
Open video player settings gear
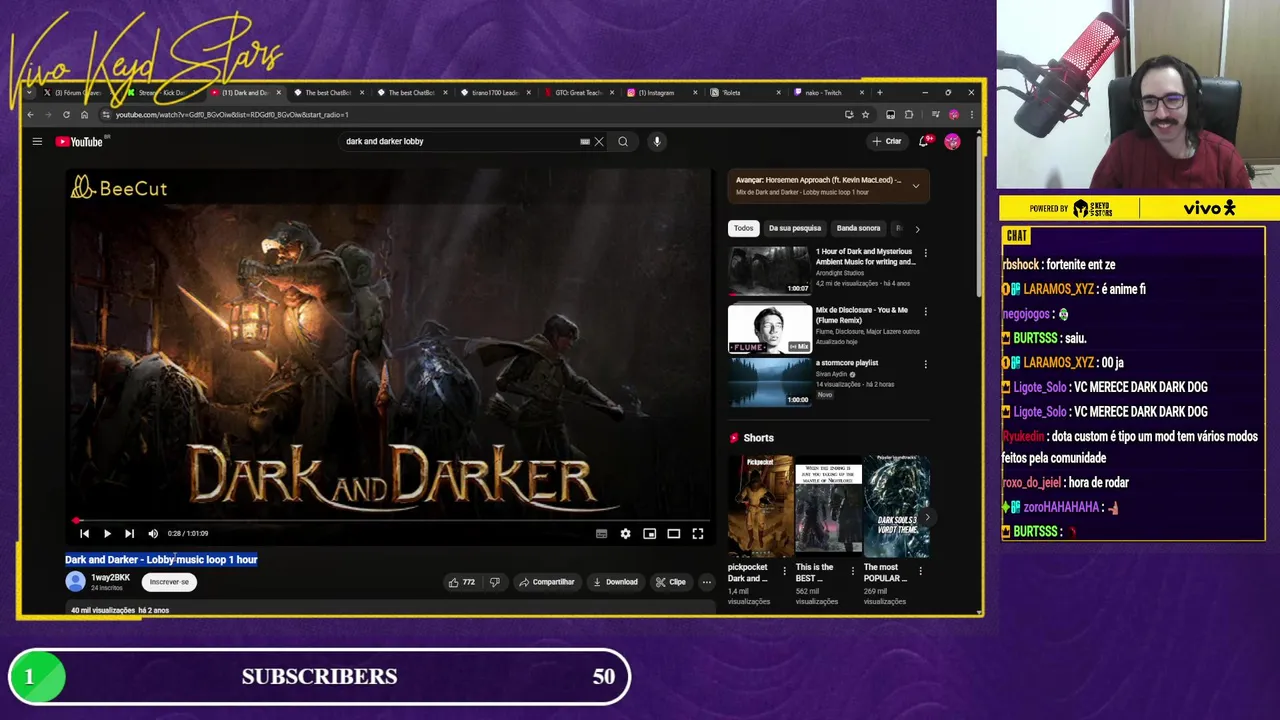[x=625, y=534]
